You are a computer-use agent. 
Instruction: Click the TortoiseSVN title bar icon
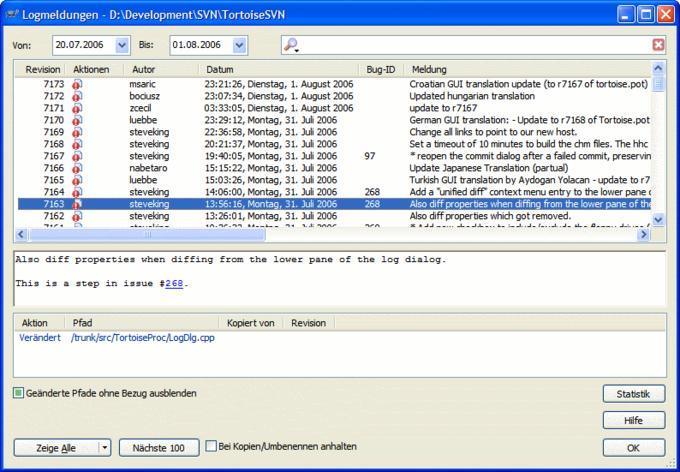12,15
